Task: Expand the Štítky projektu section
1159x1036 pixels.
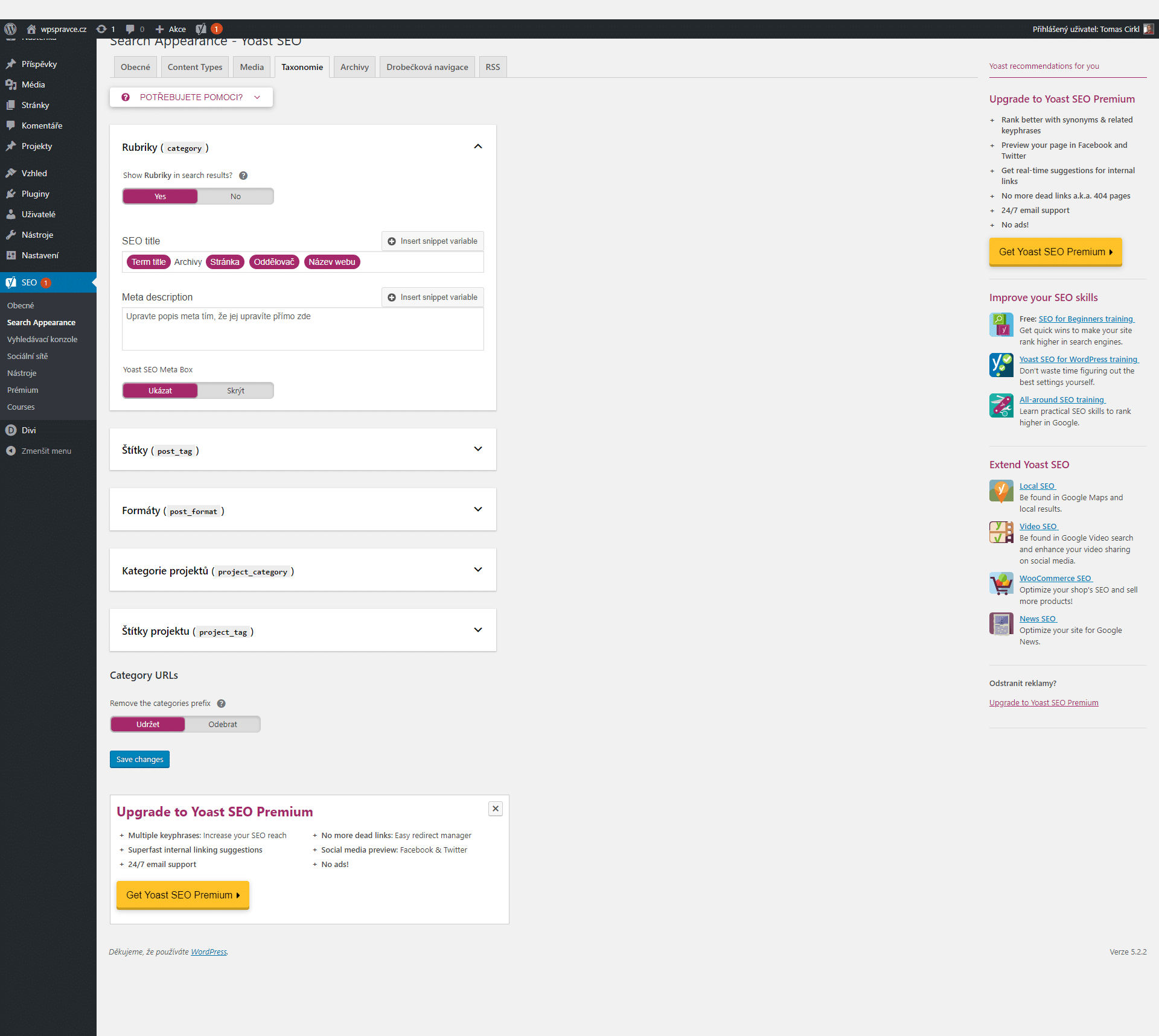Action: 478,630
